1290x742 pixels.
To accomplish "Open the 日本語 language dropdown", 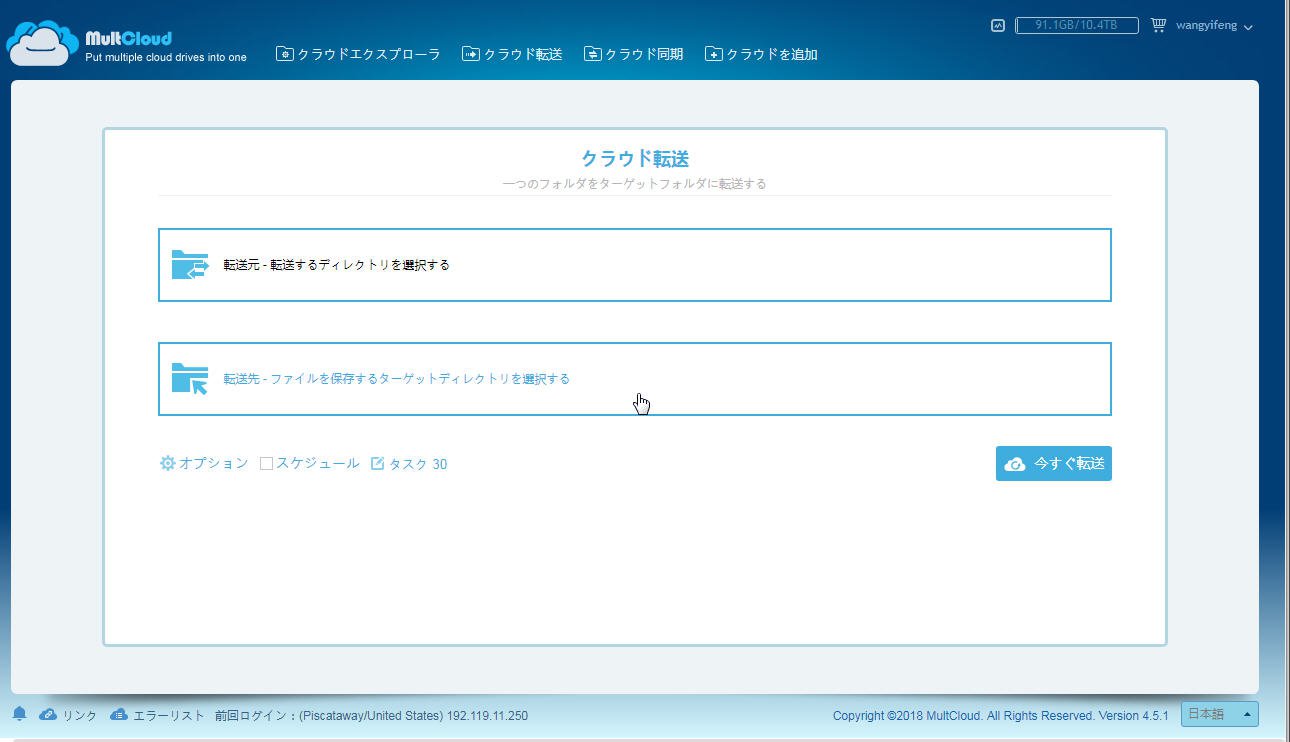I will [x=1219, y=714].
